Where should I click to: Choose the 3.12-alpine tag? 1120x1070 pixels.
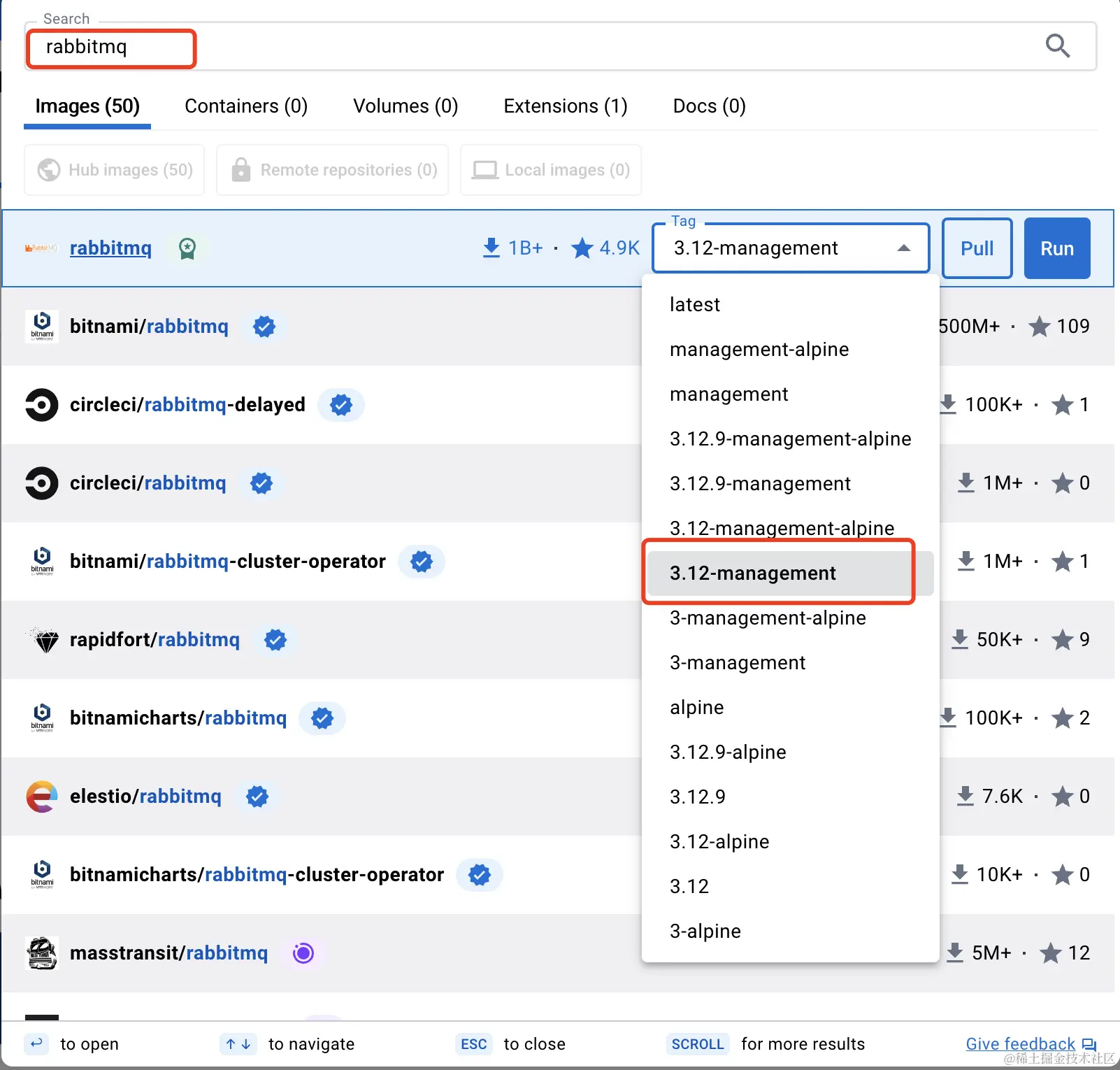point(791,842)
